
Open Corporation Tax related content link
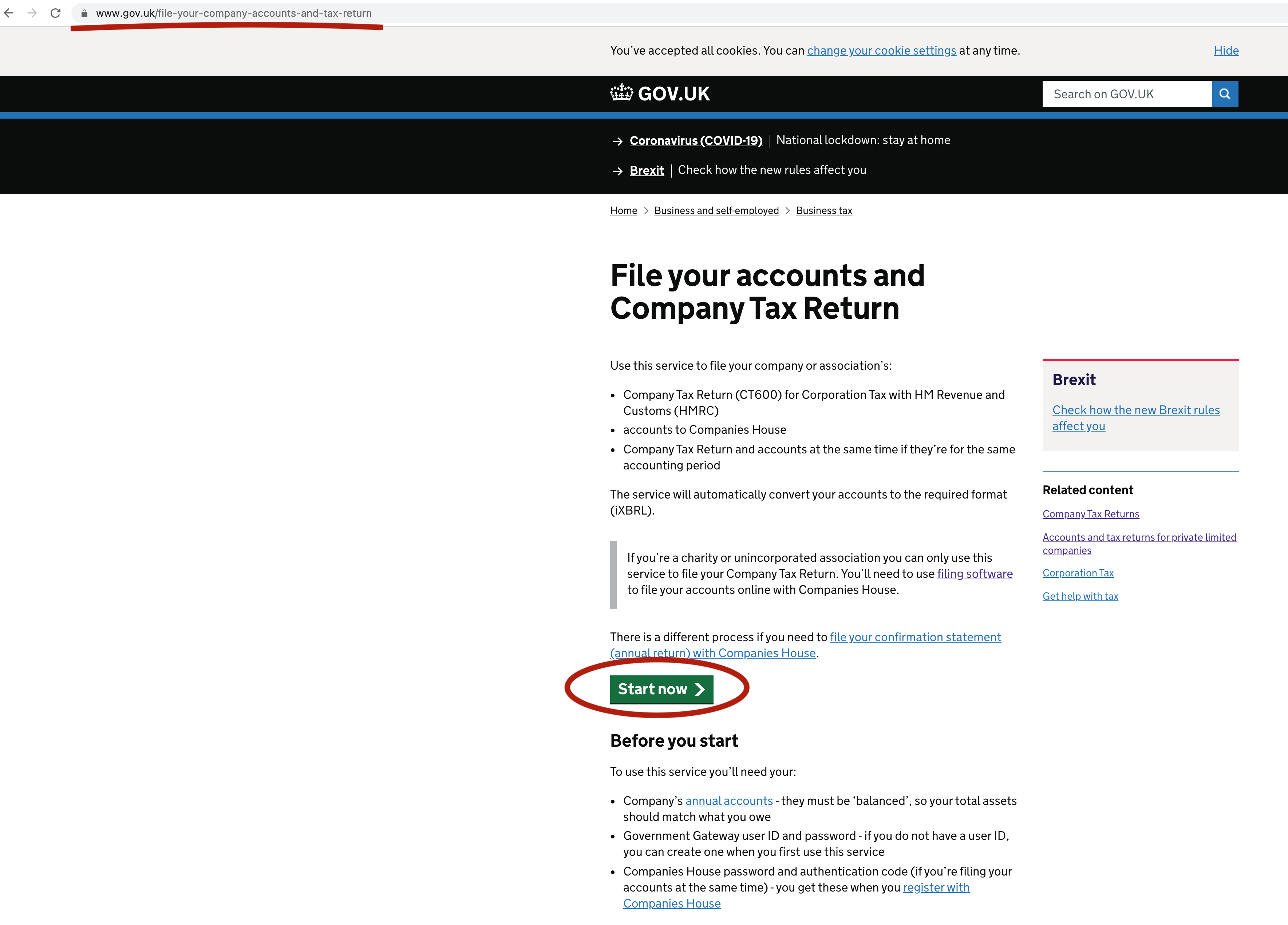pyautogui.click(x=1078, y=573)
